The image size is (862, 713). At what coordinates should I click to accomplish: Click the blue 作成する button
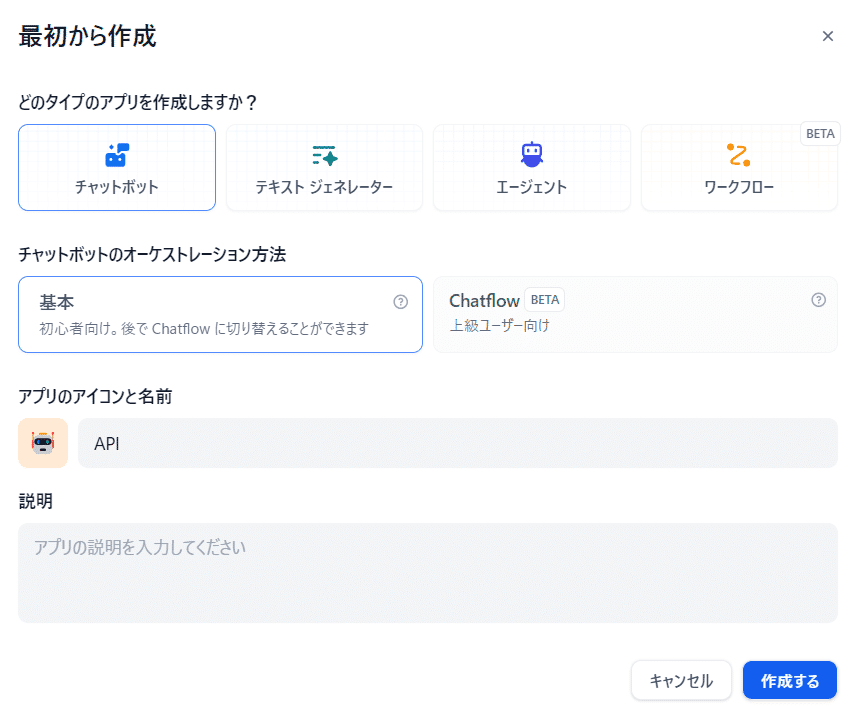(789, 681)
